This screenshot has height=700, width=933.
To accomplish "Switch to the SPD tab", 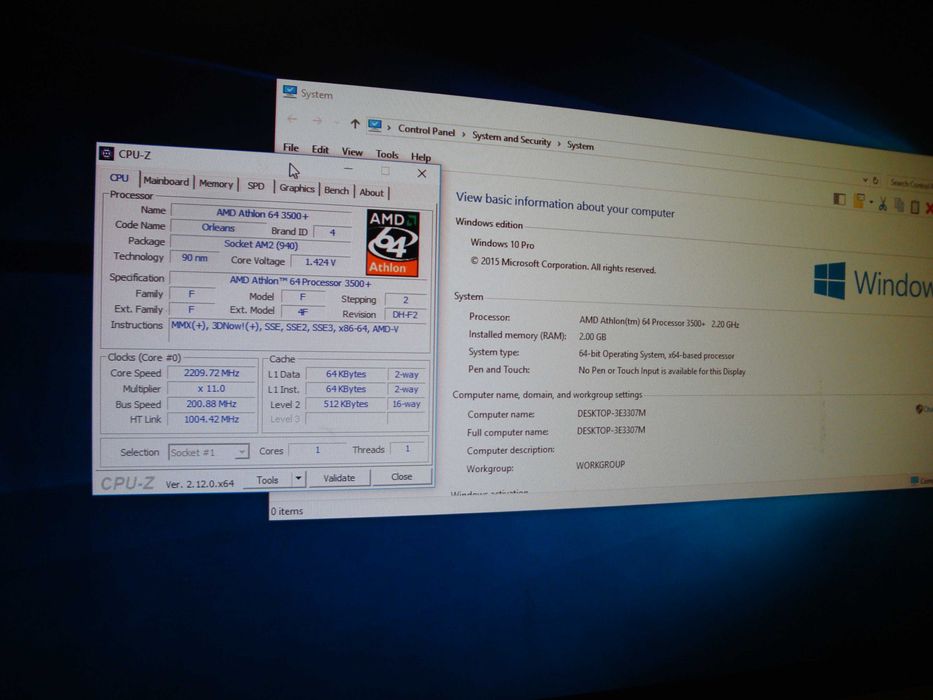I will (x=256, y=186).
